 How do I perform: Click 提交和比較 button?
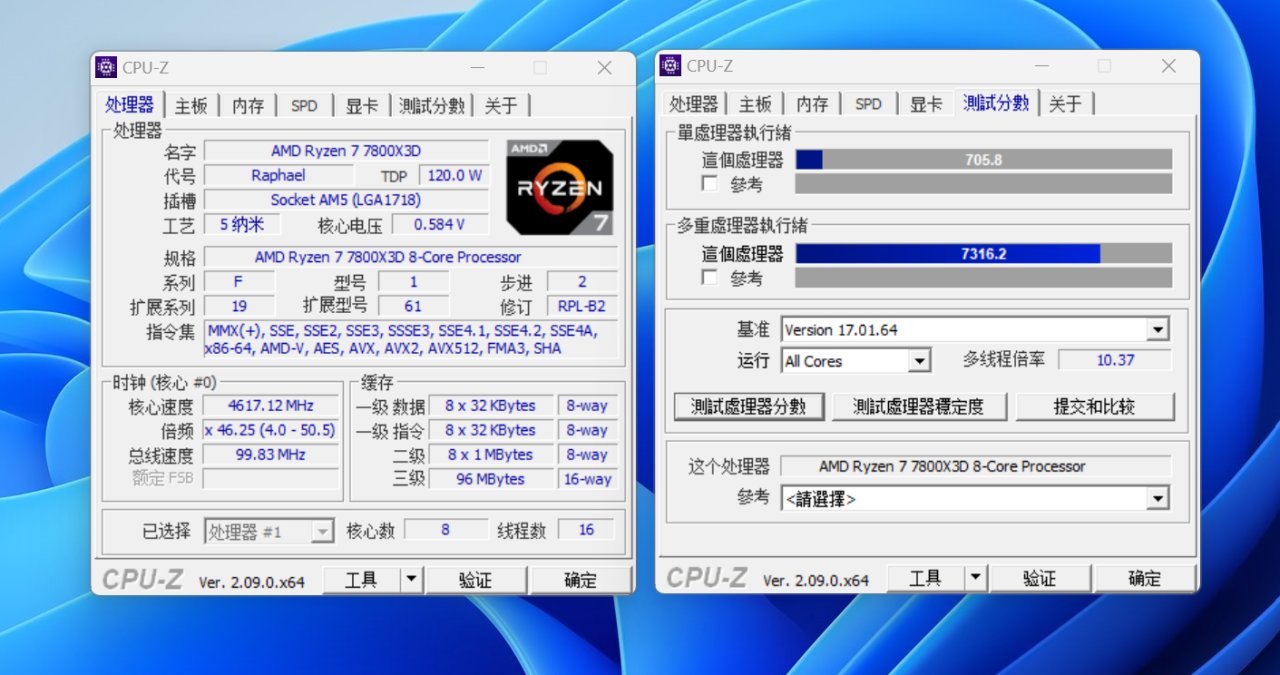(1094, 407)
